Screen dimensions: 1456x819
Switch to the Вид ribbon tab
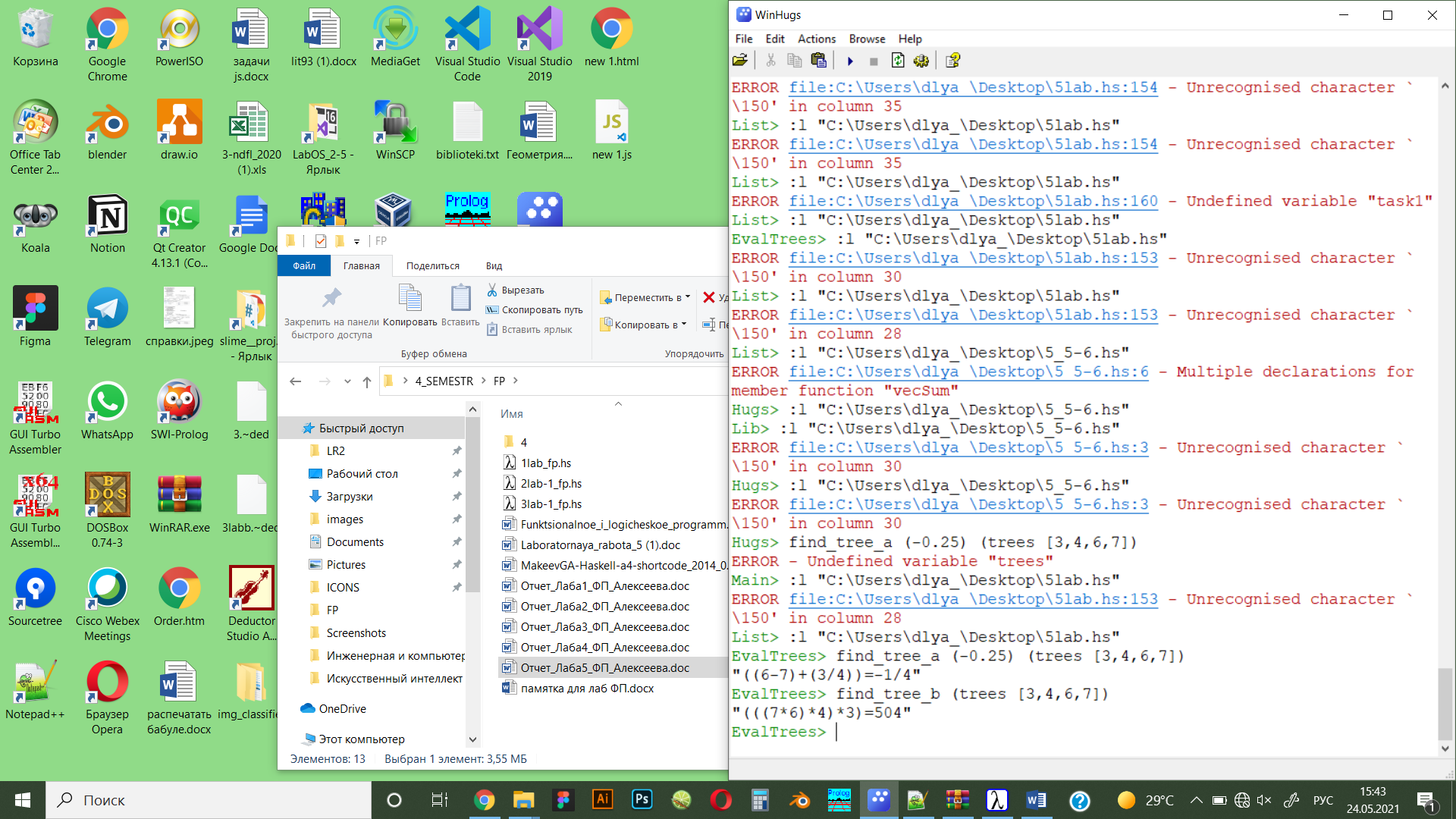494,265
